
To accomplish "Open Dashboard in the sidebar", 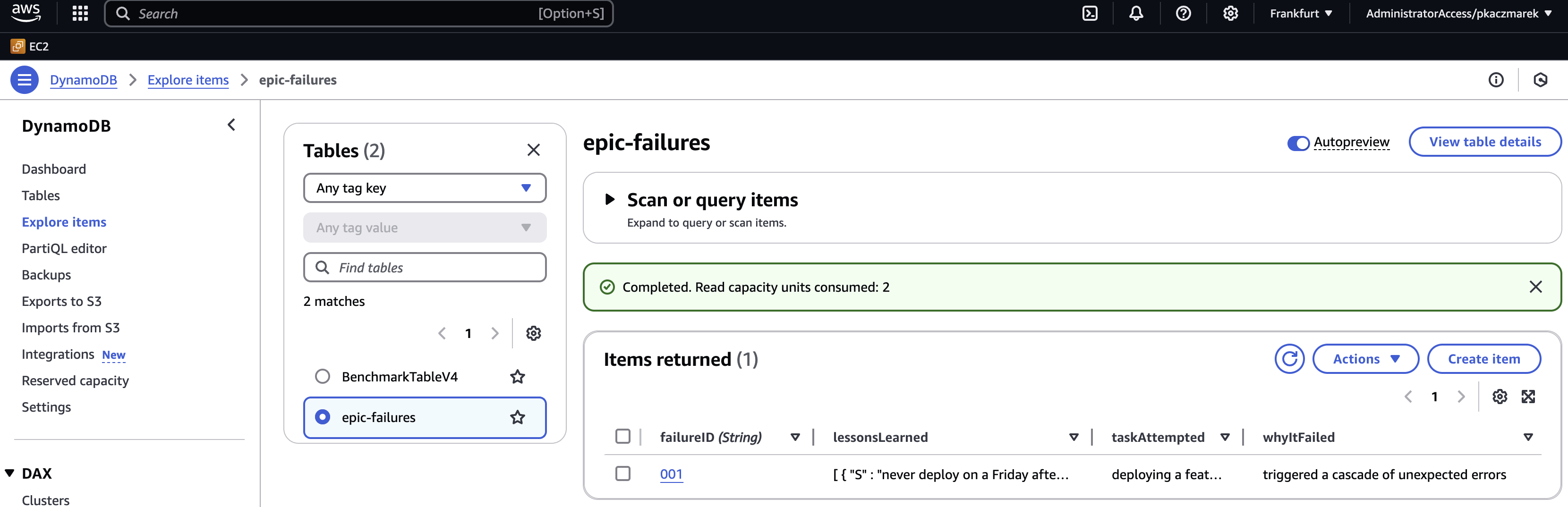I will (x=53, y=169).
